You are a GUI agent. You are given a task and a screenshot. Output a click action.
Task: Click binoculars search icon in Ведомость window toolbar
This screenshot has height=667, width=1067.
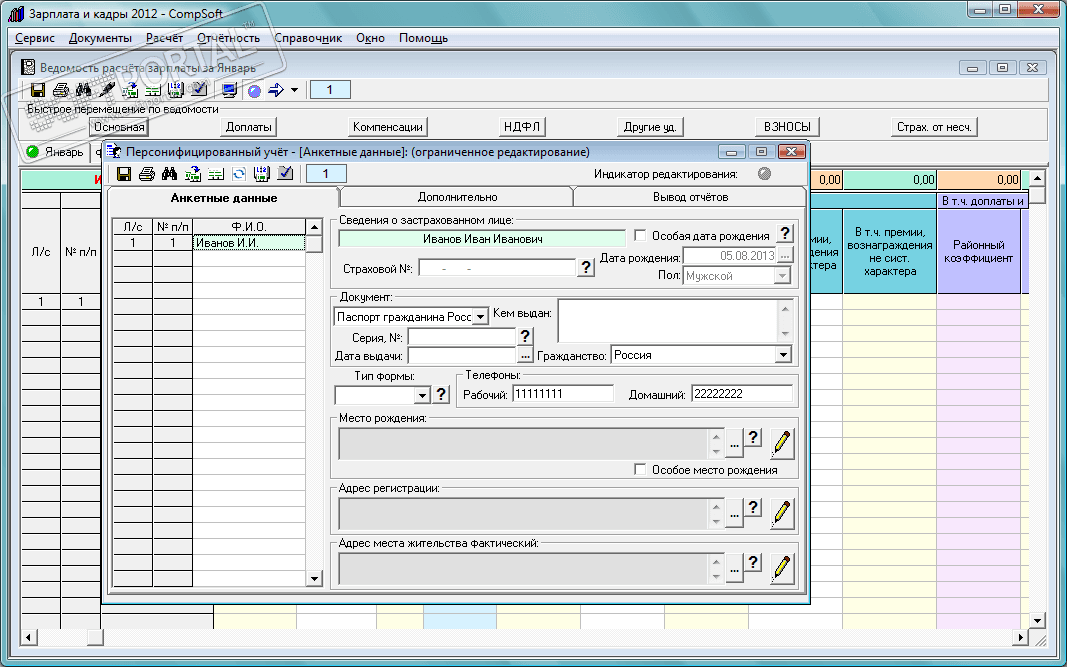click(84, 90)
